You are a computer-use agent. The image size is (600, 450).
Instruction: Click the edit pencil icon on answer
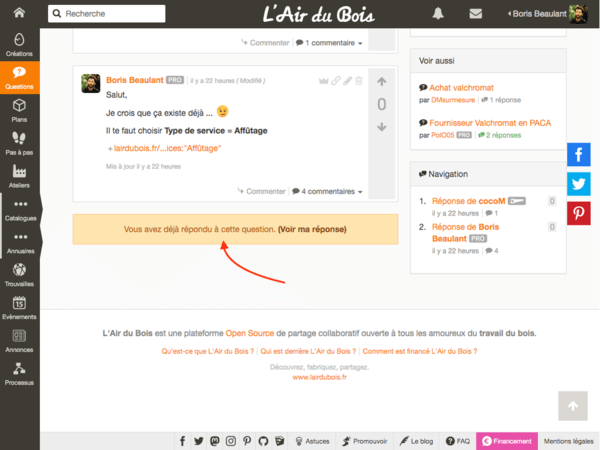(x=348, y=81)
